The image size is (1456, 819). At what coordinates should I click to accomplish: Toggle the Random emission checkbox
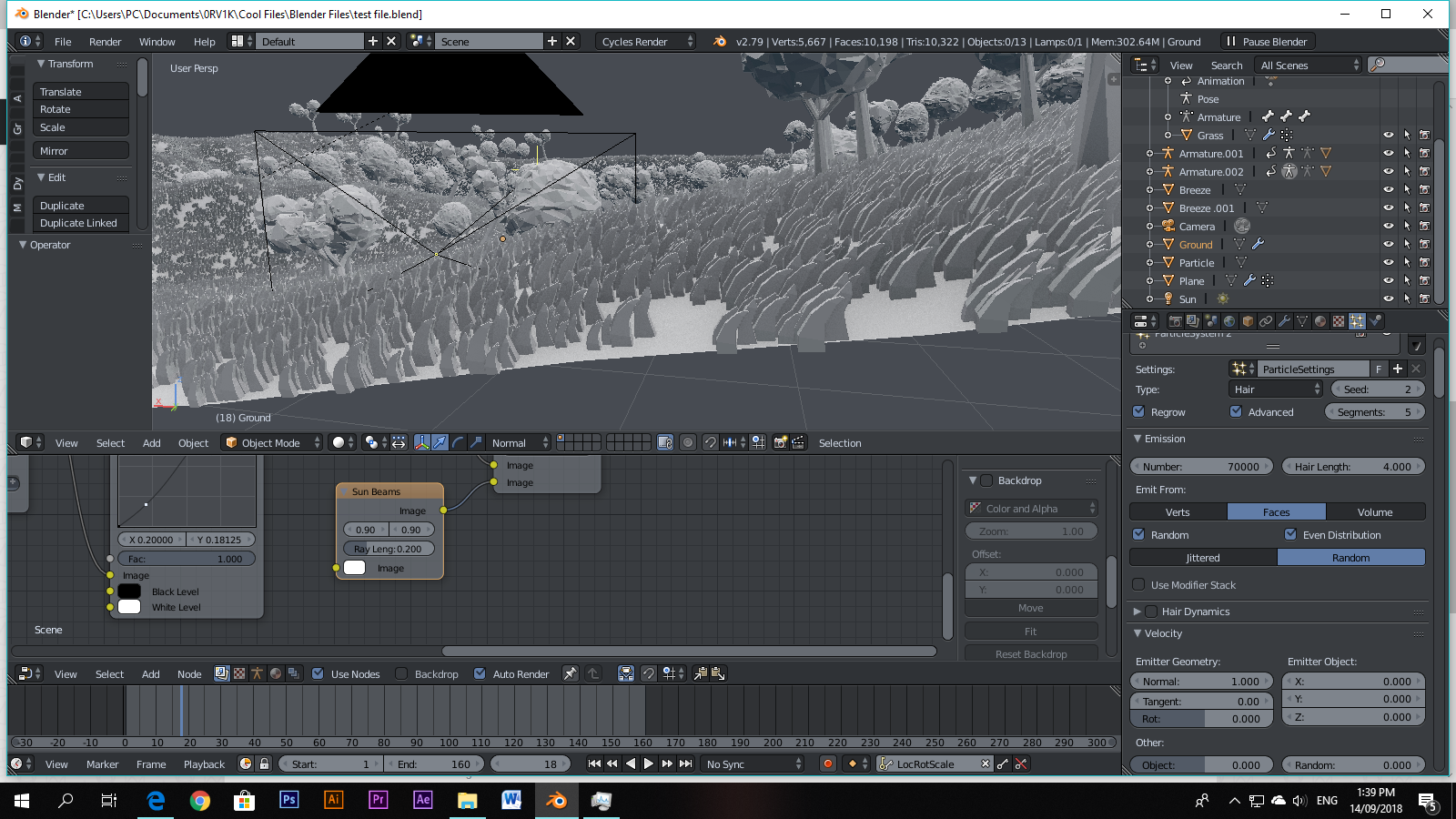point(1138,534)
